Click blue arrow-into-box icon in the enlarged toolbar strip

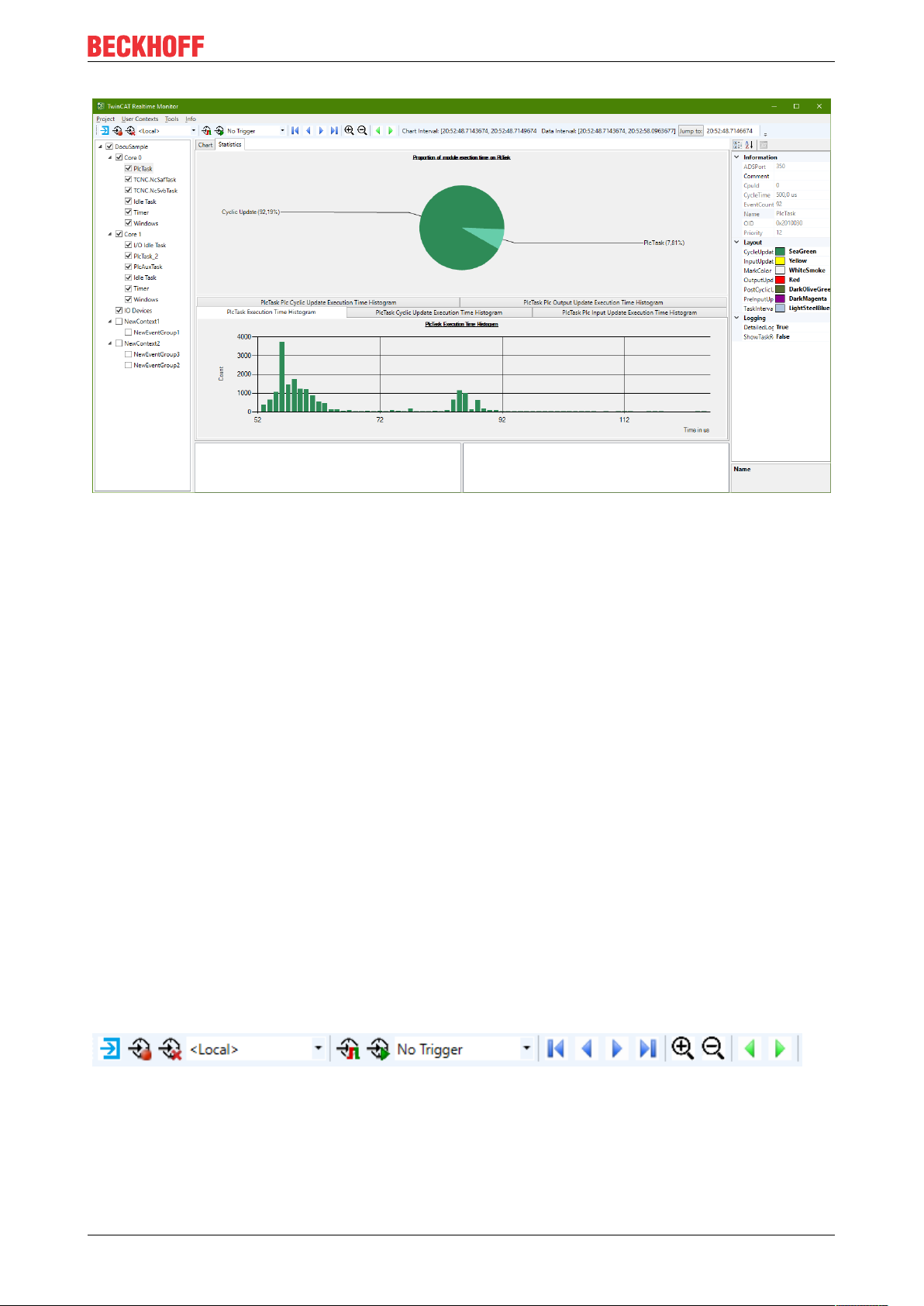coord(111,1049)
